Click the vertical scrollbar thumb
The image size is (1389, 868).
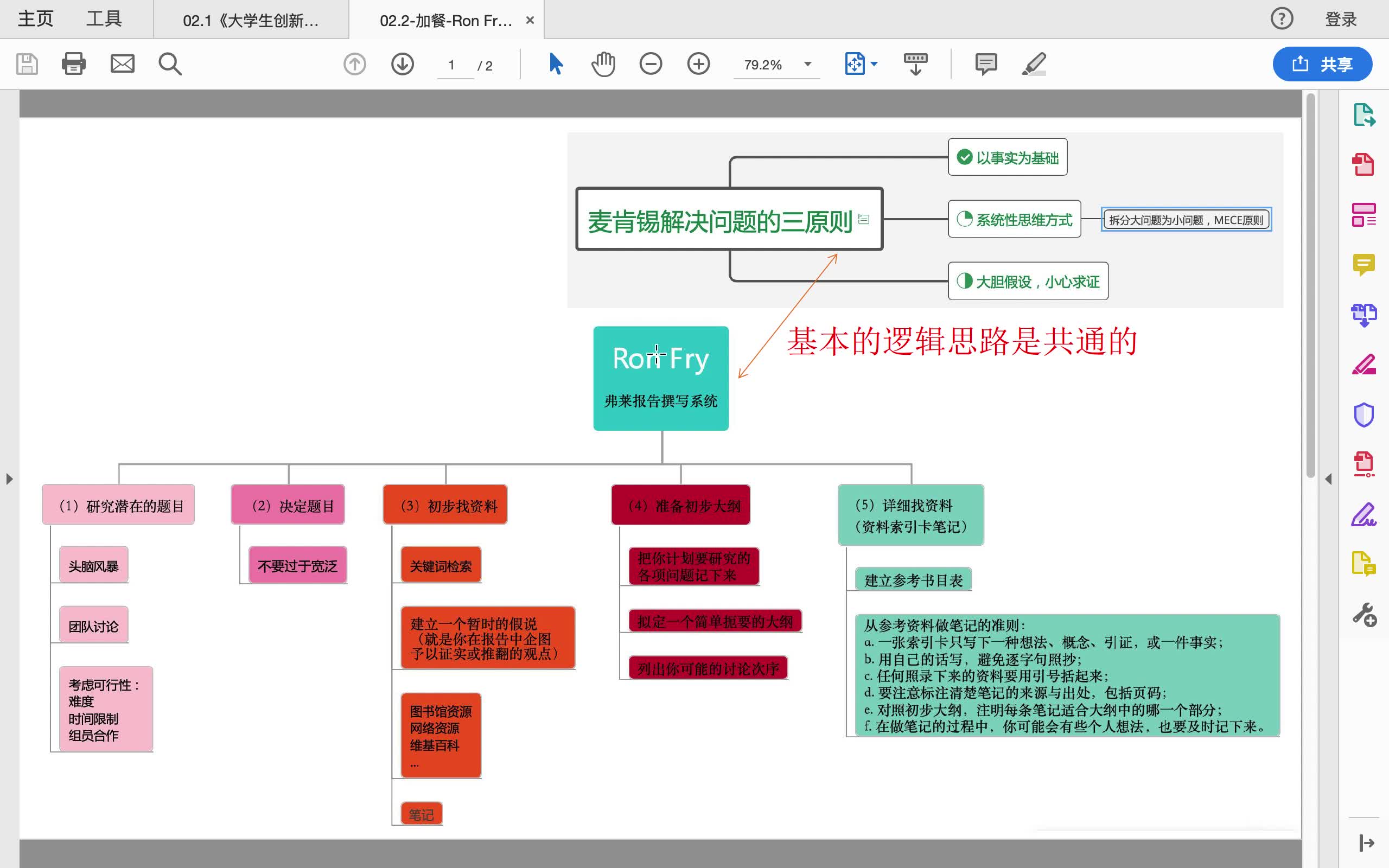(1310, 285)
